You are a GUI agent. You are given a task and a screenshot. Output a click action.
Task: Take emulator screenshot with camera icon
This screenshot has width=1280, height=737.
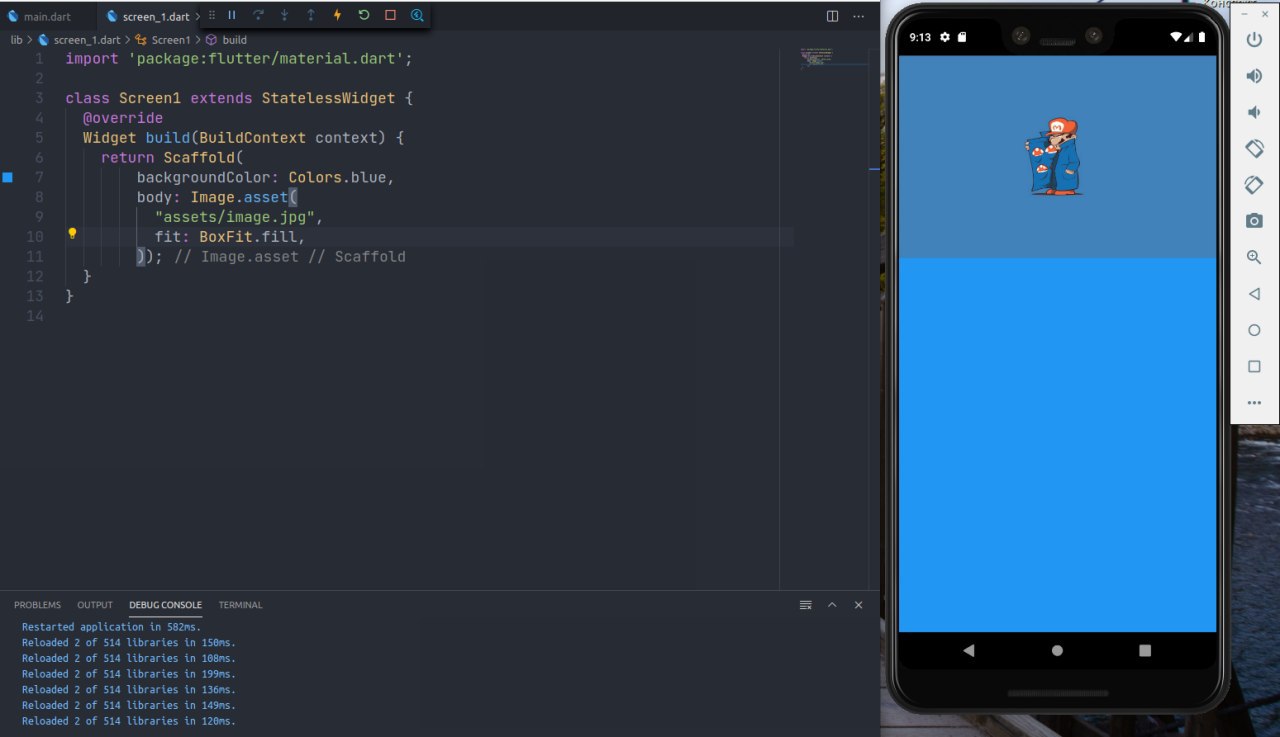click(1254, 221)
